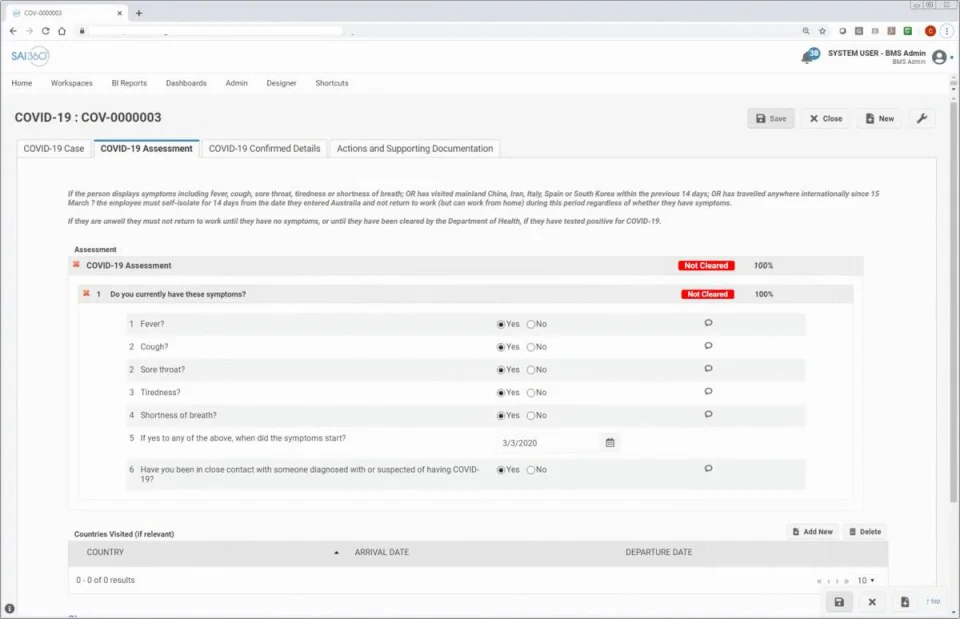Open the BI Reports menu
960x619 pixels.
(x=129, y=83)
